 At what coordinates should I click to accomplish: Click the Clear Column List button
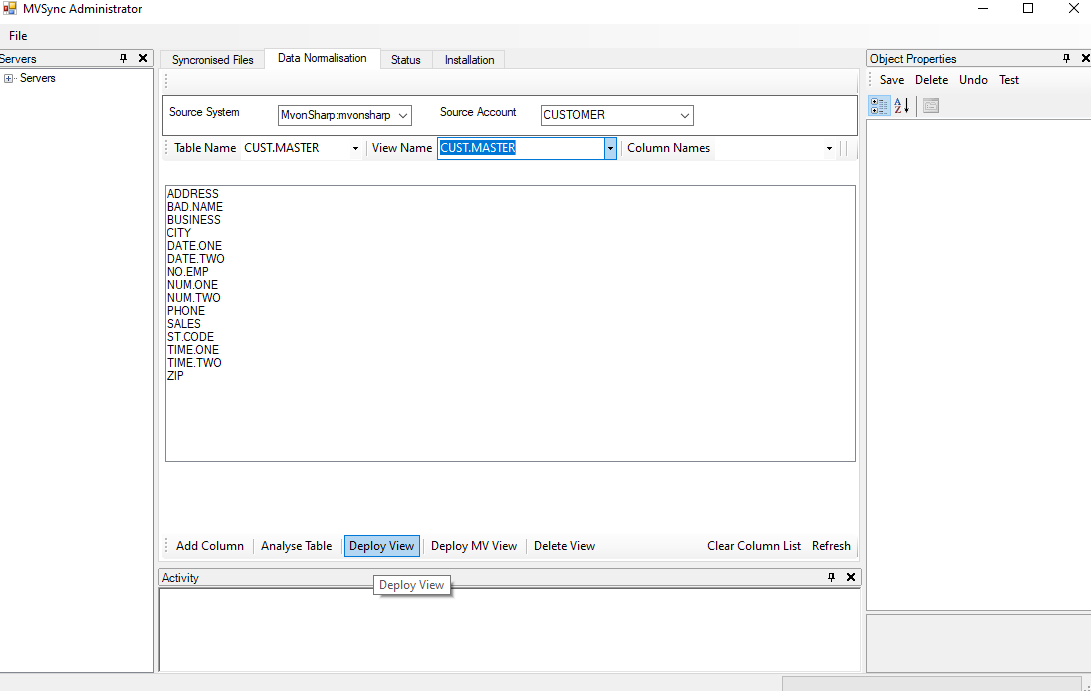[x=754, y=546]
